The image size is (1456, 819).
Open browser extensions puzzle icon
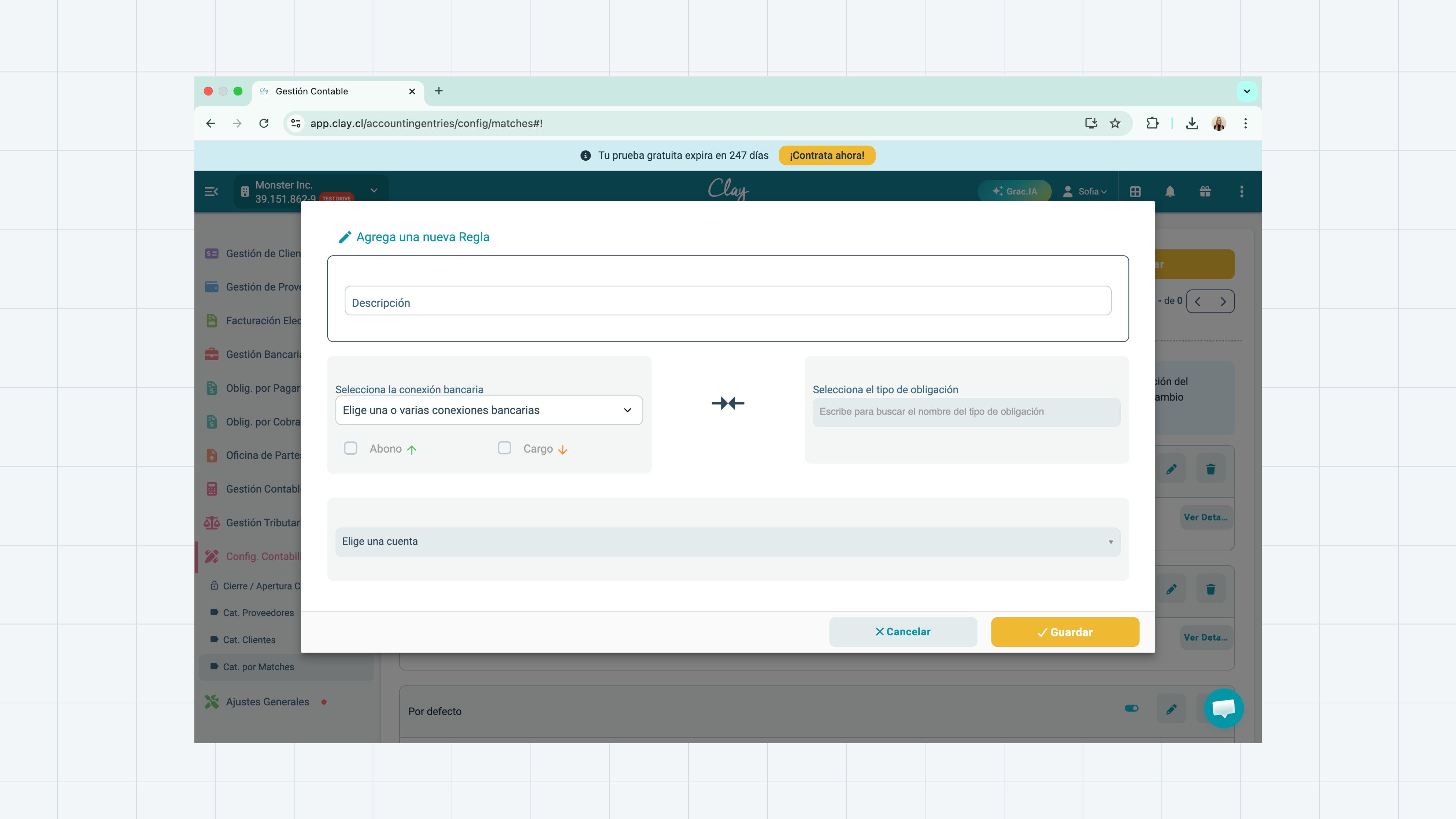pos(1152,123)
